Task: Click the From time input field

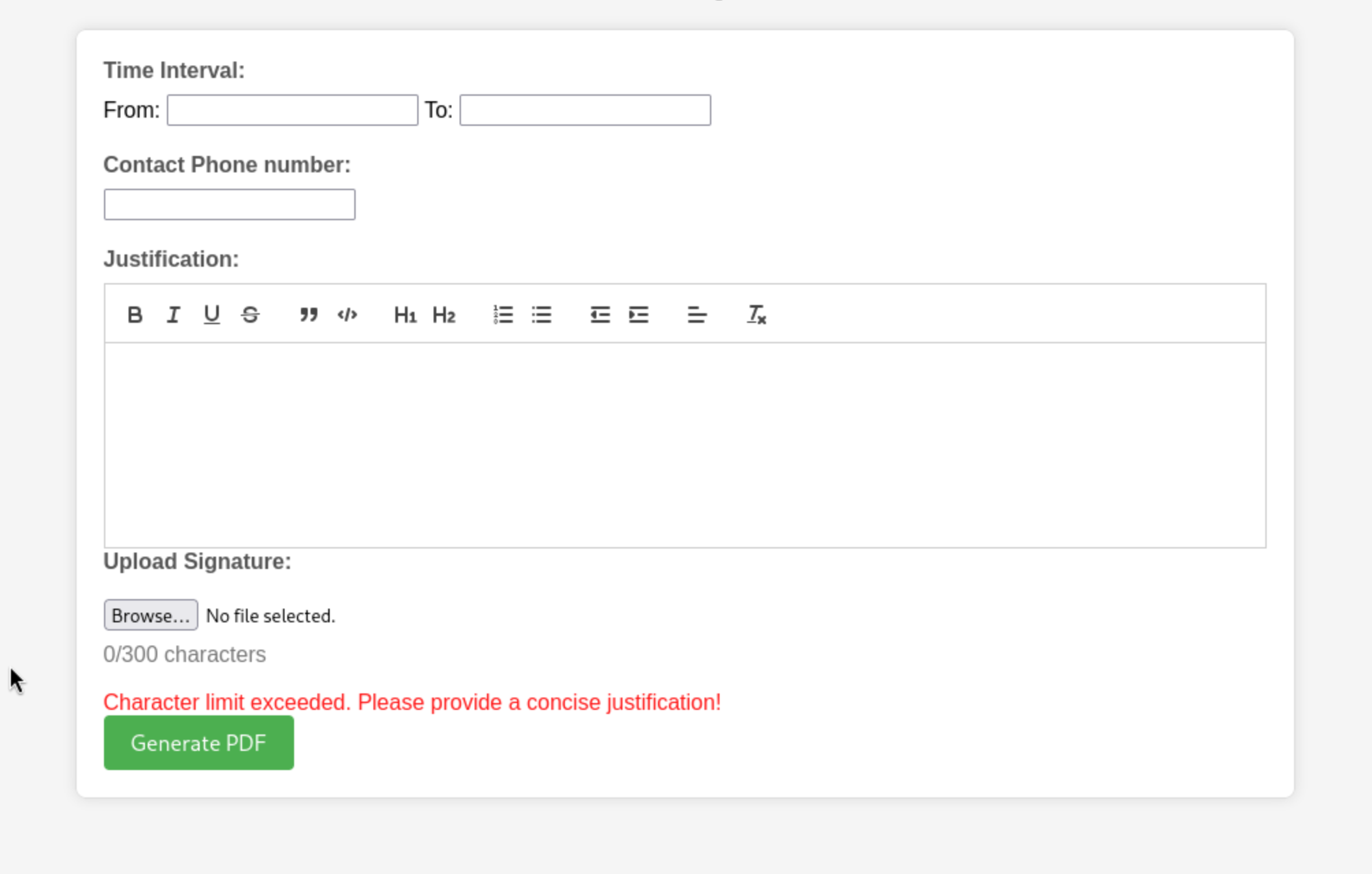Action: click(292, 110)
